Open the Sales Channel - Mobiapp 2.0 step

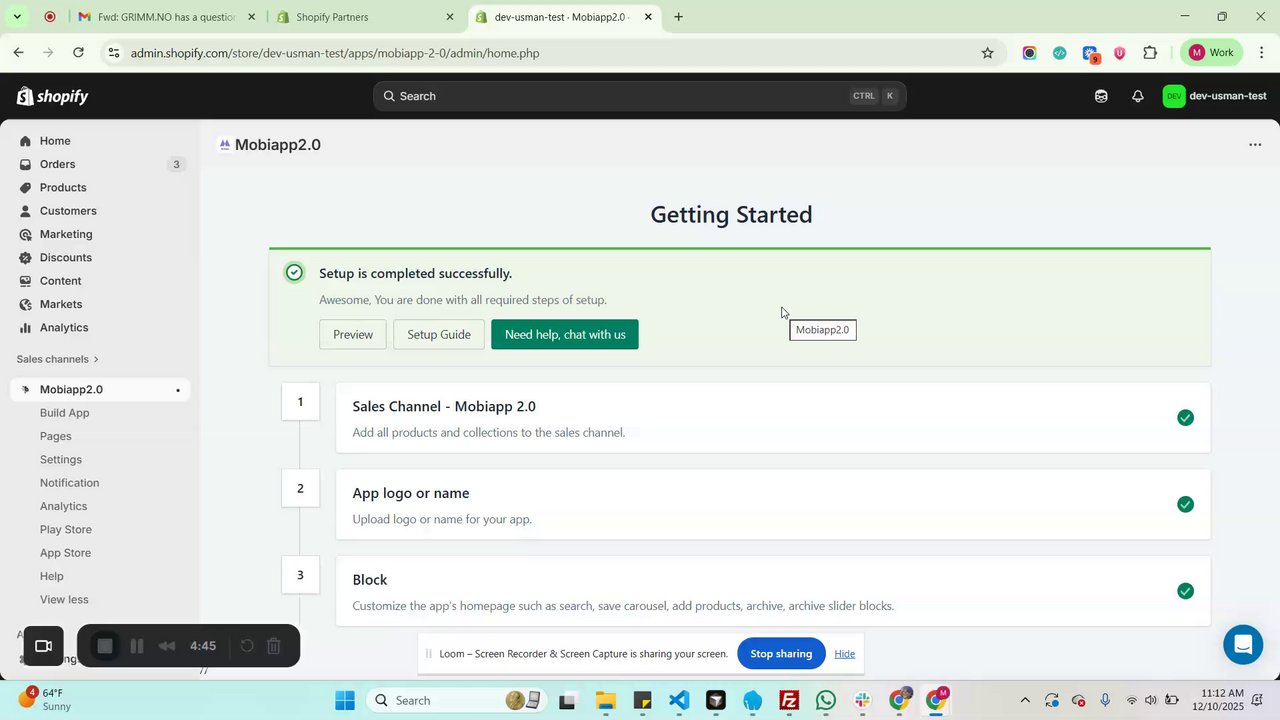[773, 418]
